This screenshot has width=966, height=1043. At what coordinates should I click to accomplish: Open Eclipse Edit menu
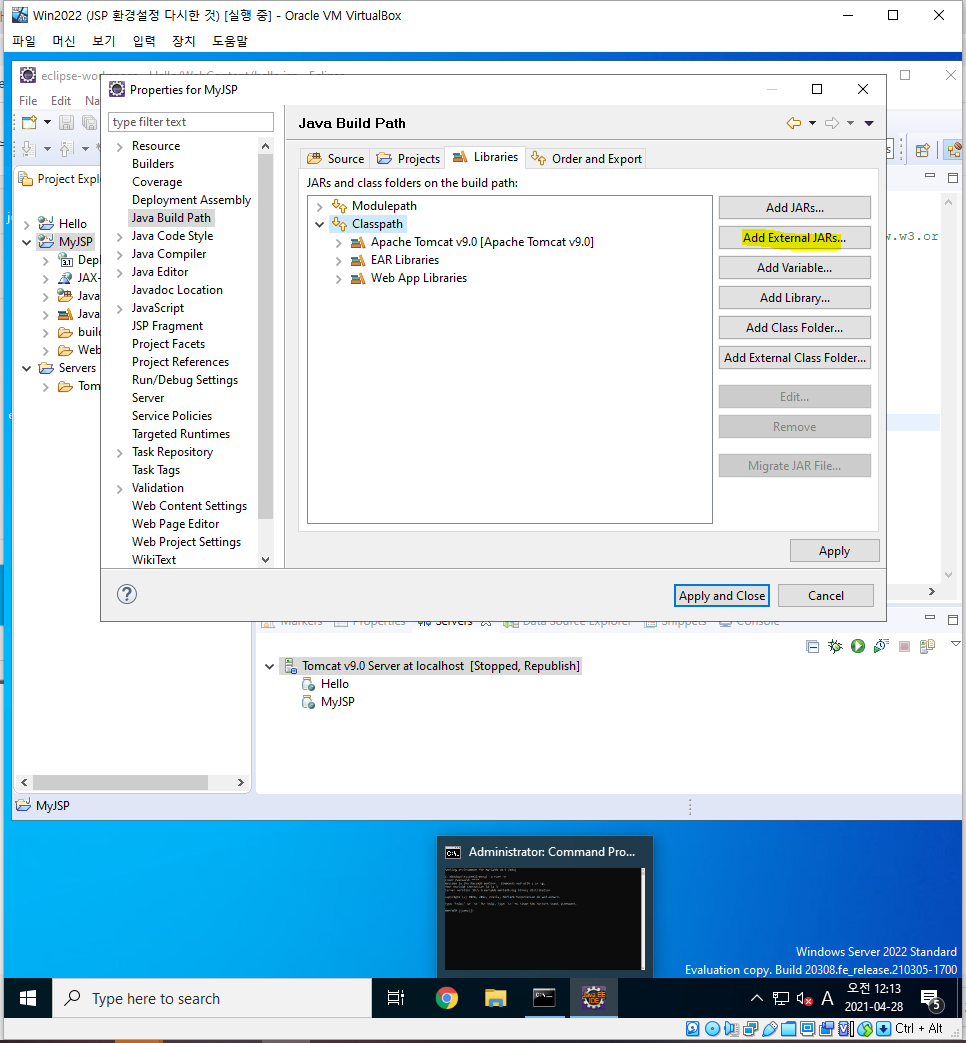[61, 100]
